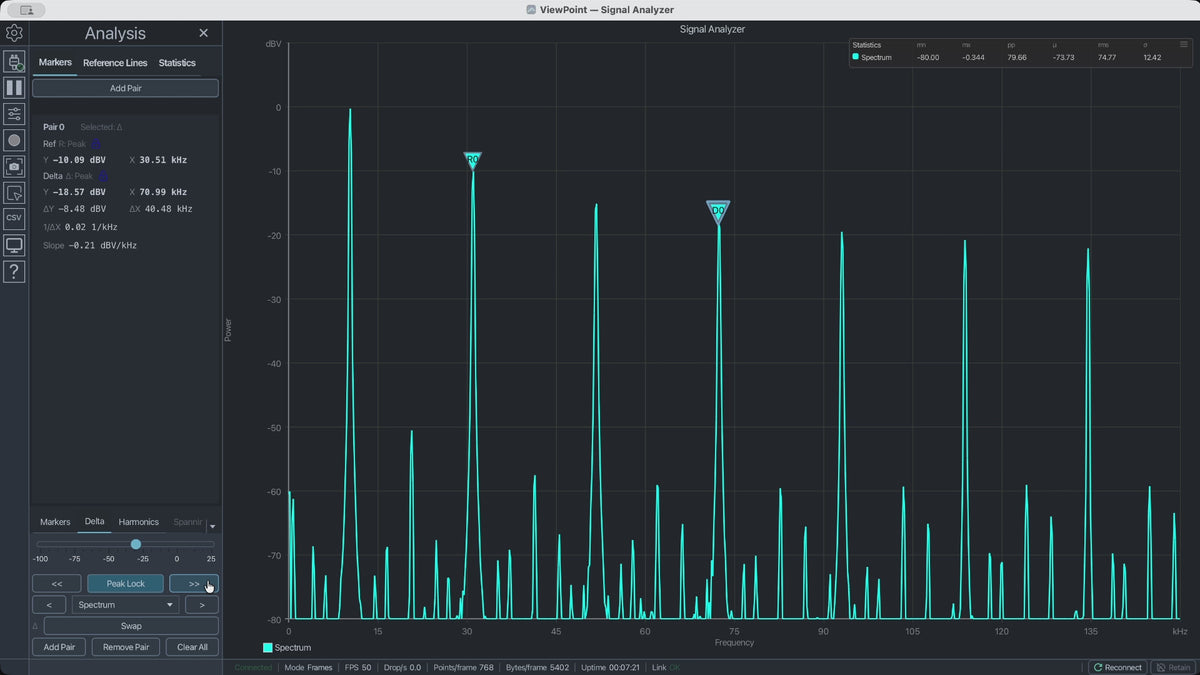This screenshot has height=675, width=1200.
Task: Switch to the Harmonics tab
Action: click(x=138, y=522)
